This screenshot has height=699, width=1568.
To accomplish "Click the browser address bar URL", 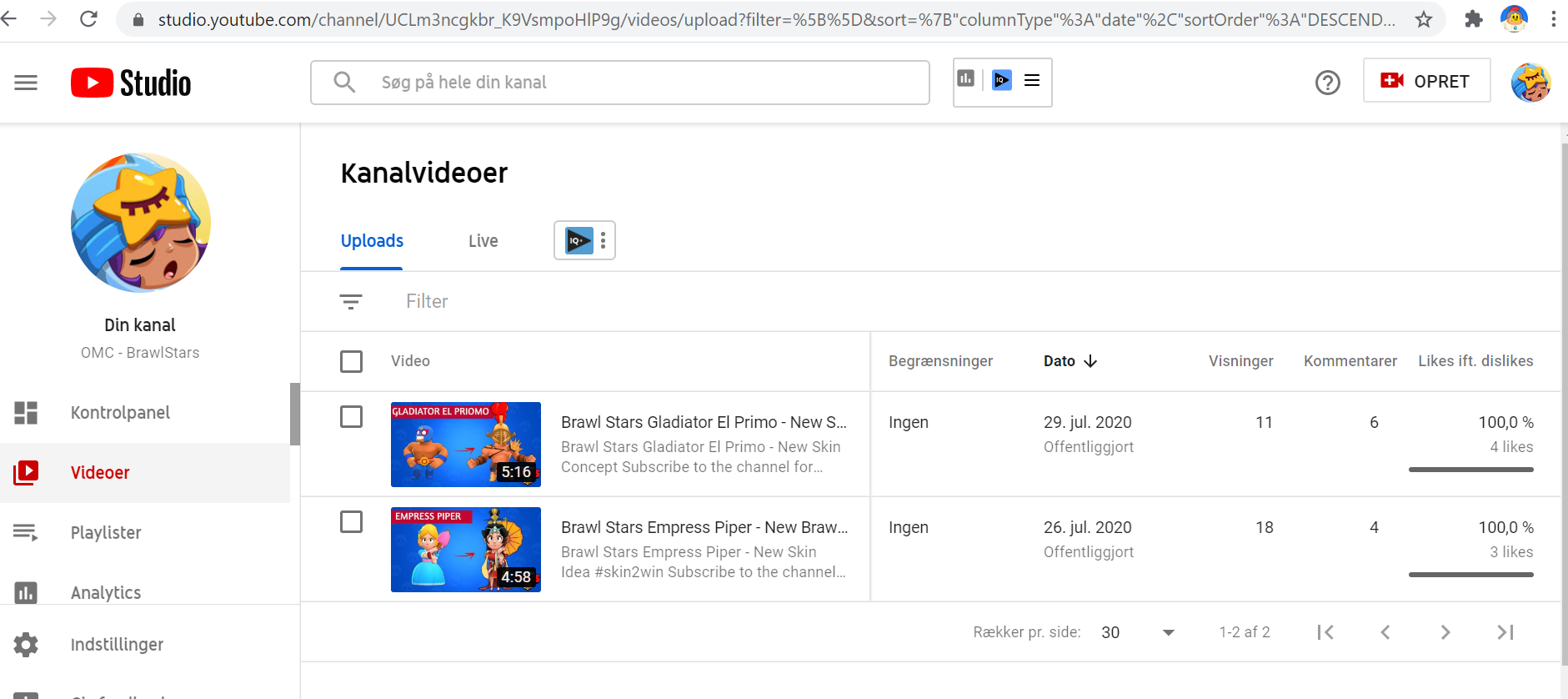I will 776,19.
